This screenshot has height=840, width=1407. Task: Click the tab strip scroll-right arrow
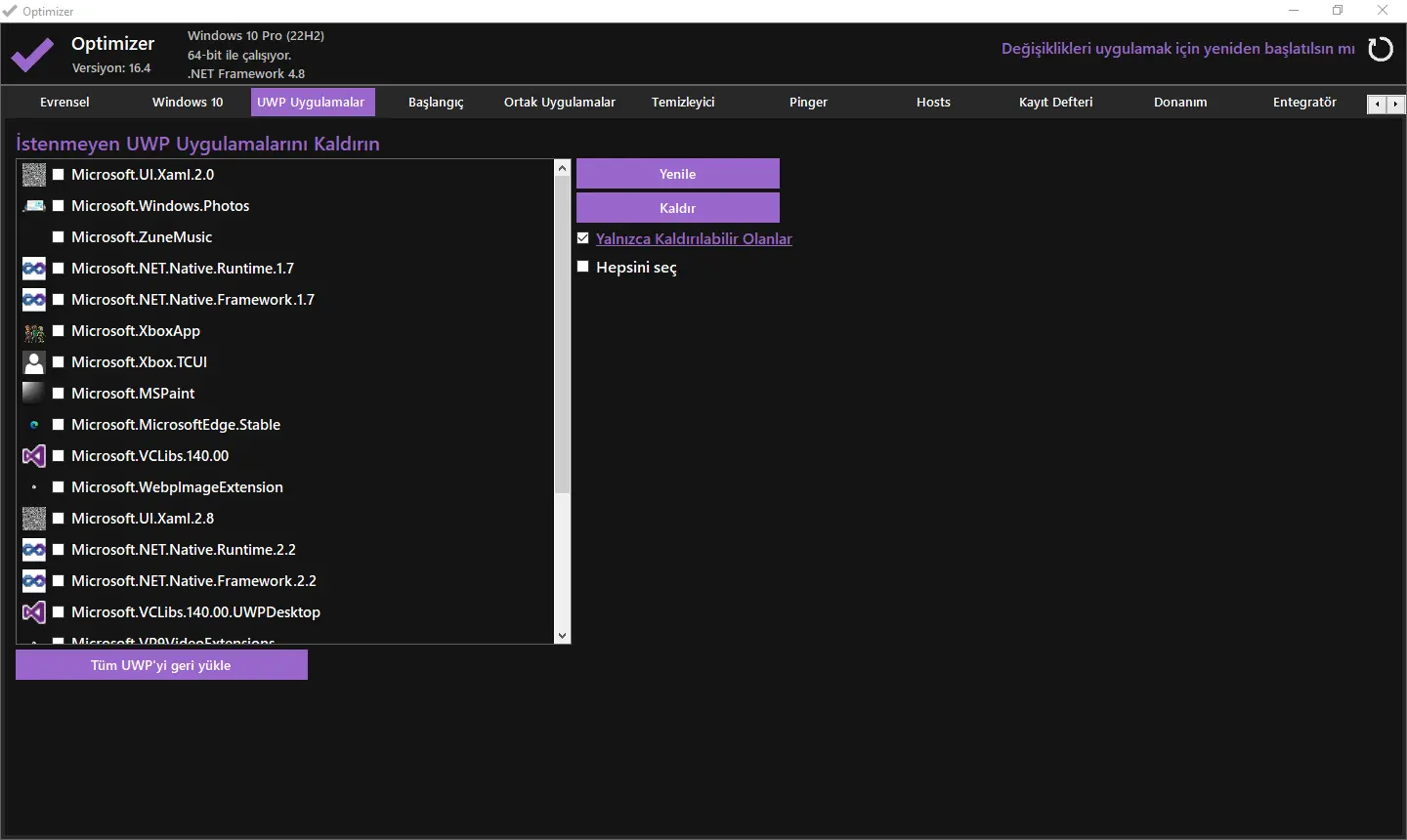[x=1395, y=105]
